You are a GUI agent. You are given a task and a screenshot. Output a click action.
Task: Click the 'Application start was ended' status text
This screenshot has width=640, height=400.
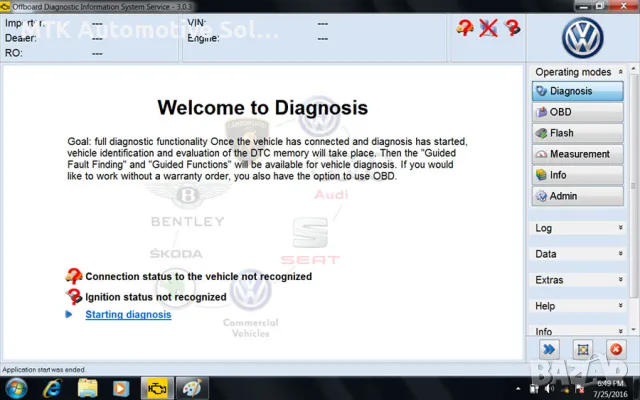click(x=44, y=370)
